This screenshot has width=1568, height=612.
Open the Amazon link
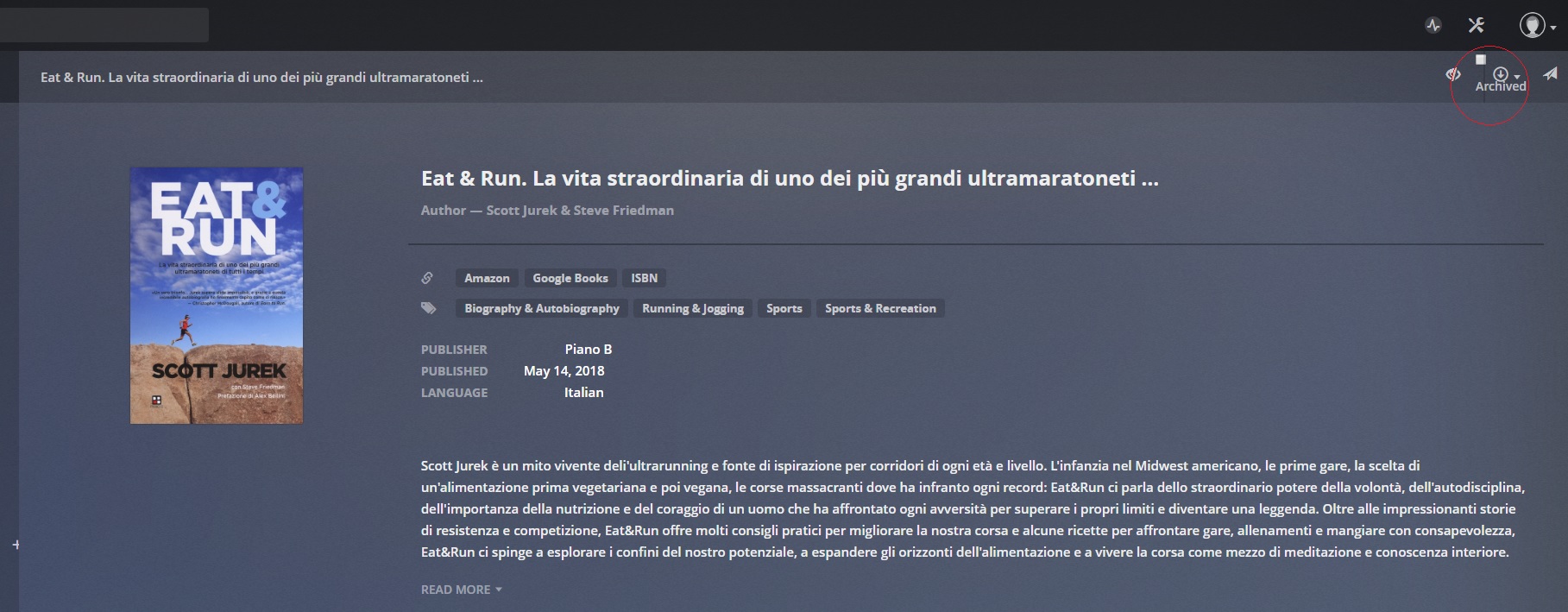tap(487, 278)
